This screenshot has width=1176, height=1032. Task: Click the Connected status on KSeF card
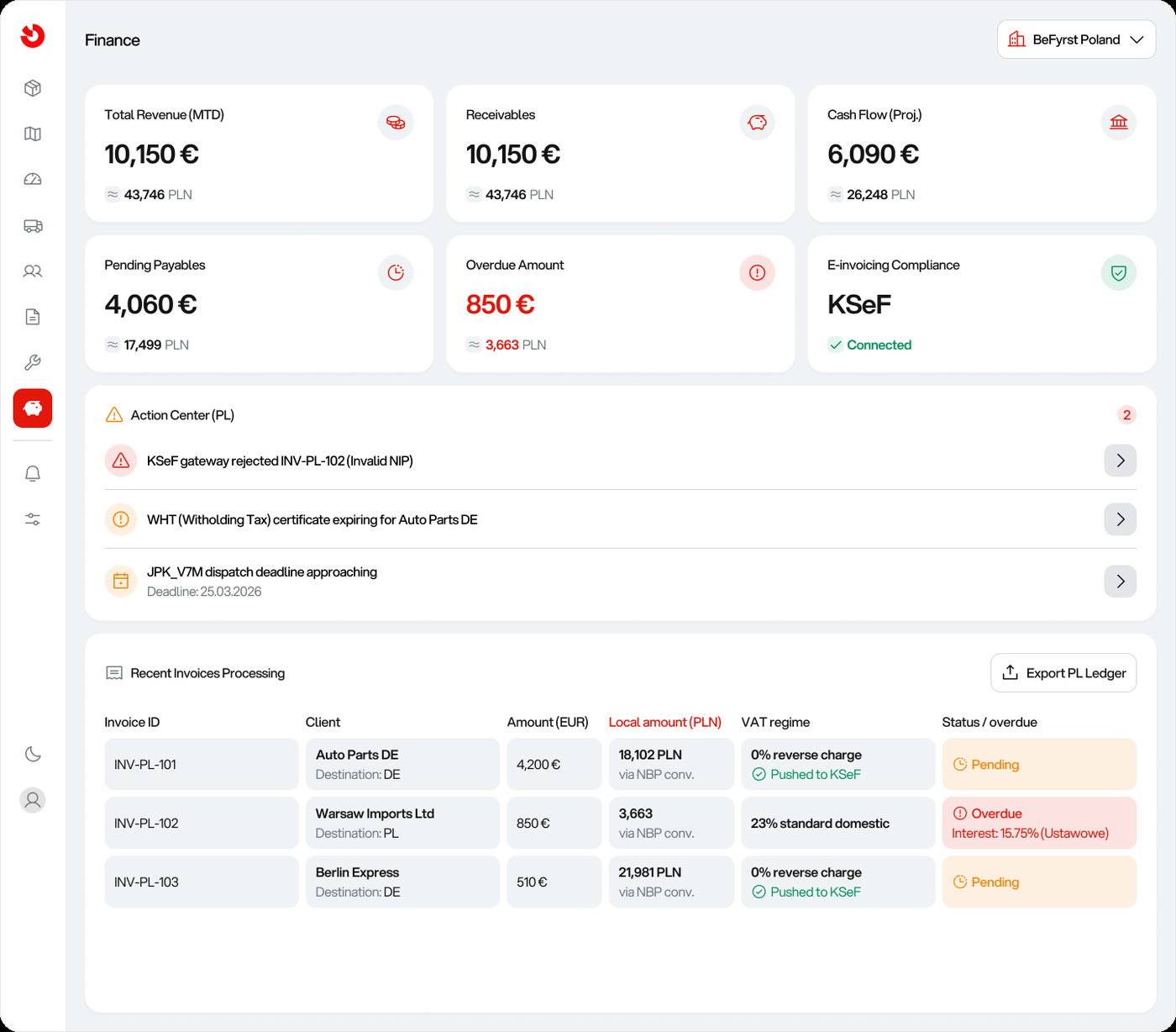click(x=869, y=345)
